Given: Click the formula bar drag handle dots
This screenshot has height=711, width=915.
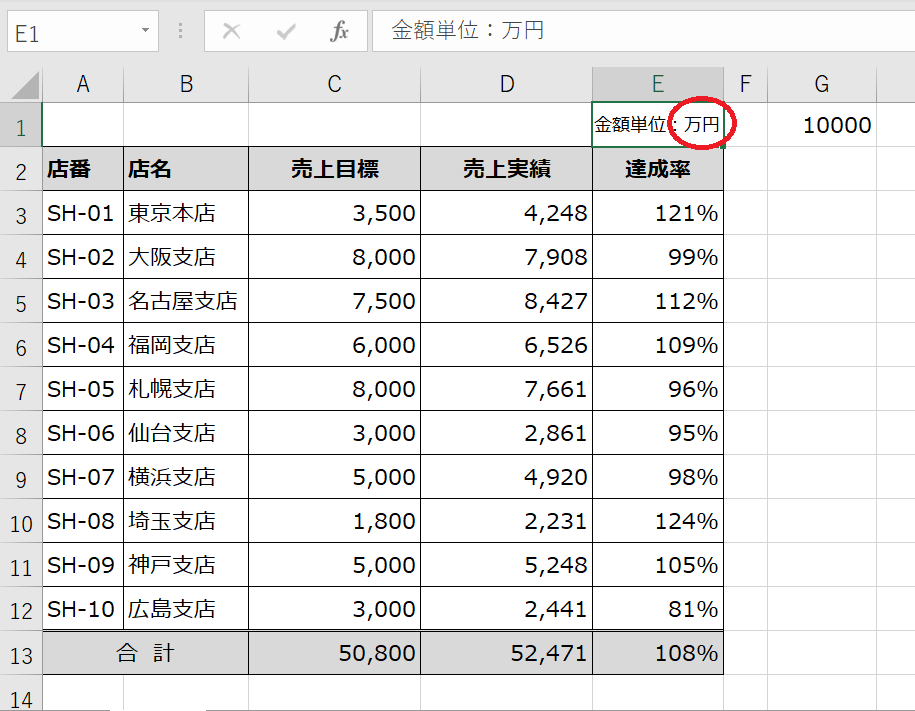Looking at the screenshot, I should point(181,31).
